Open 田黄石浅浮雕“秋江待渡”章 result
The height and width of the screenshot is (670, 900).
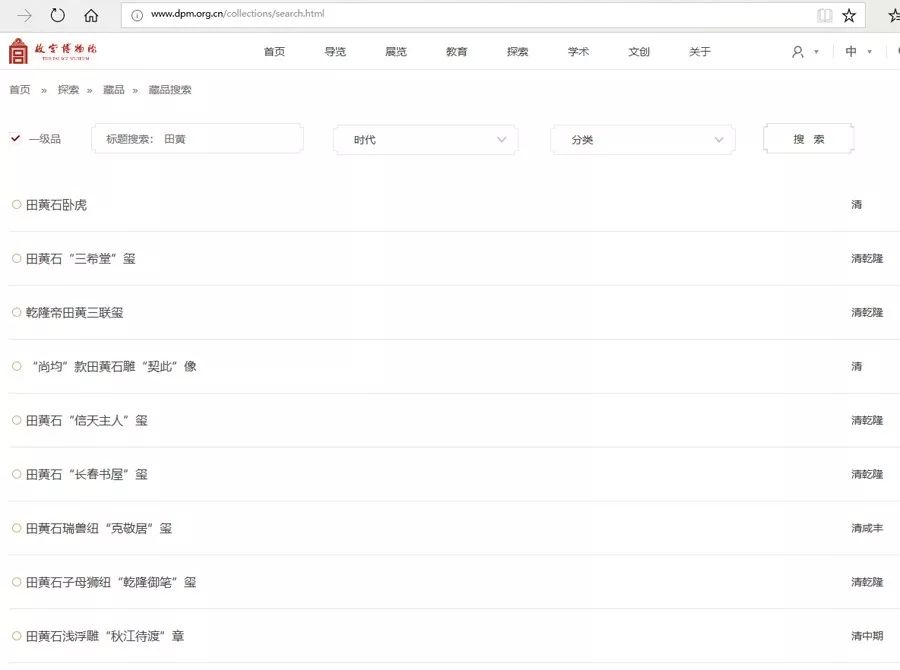tap(105, 636)
